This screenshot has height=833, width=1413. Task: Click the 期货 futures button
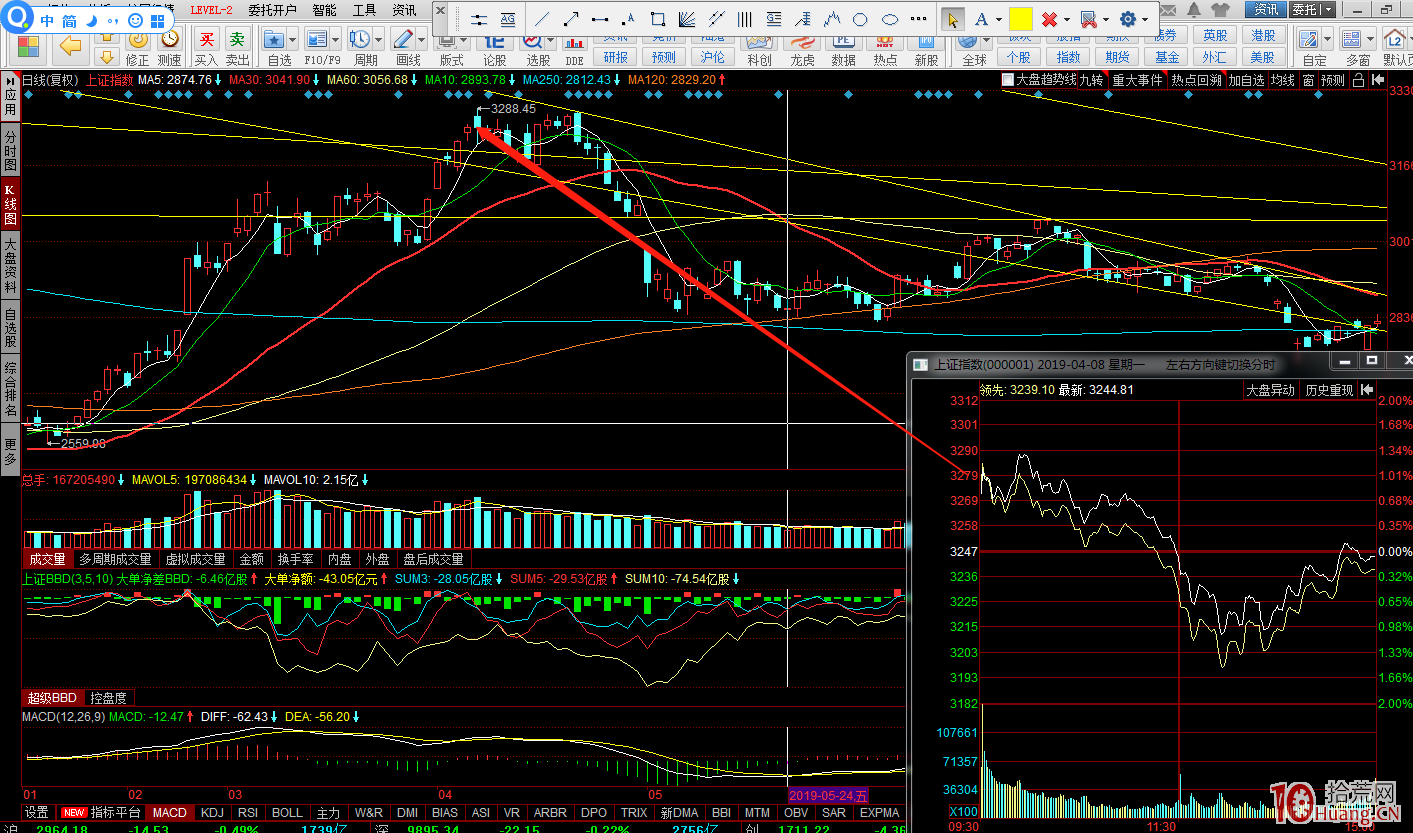[x=1117, y=57]
